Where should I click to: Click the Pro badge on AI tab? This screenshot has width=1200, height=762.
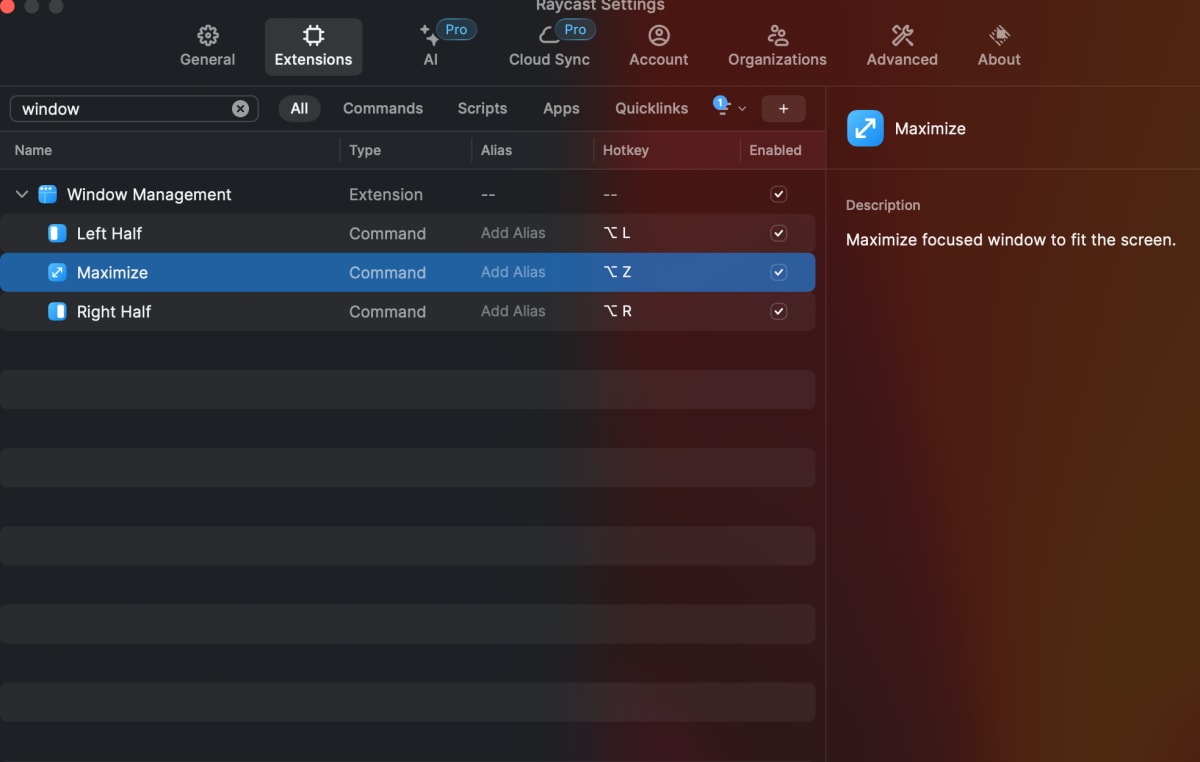(x=456, y=30)
